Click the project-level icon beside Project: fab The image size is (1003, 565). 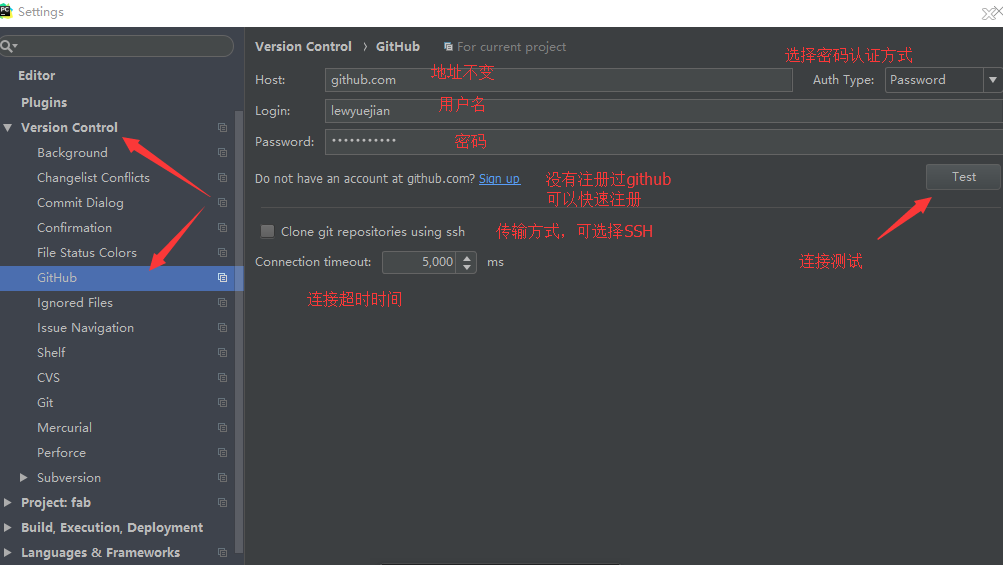[x=222, y=502]
